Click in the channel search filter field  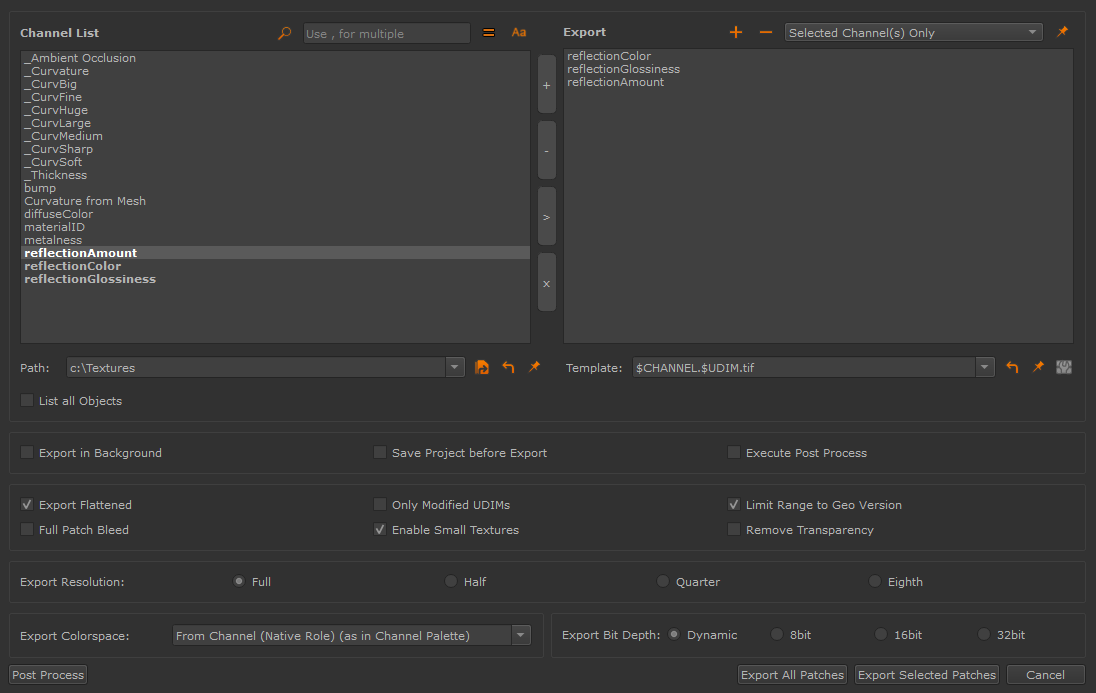[x=385, y=34]
